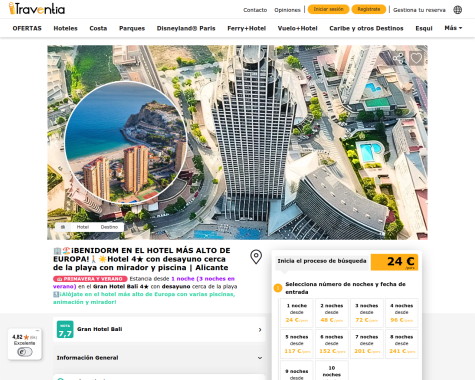Click Iniciar sesión button
475x380 pixels.
pyautogui.click(x=328, y=9)
